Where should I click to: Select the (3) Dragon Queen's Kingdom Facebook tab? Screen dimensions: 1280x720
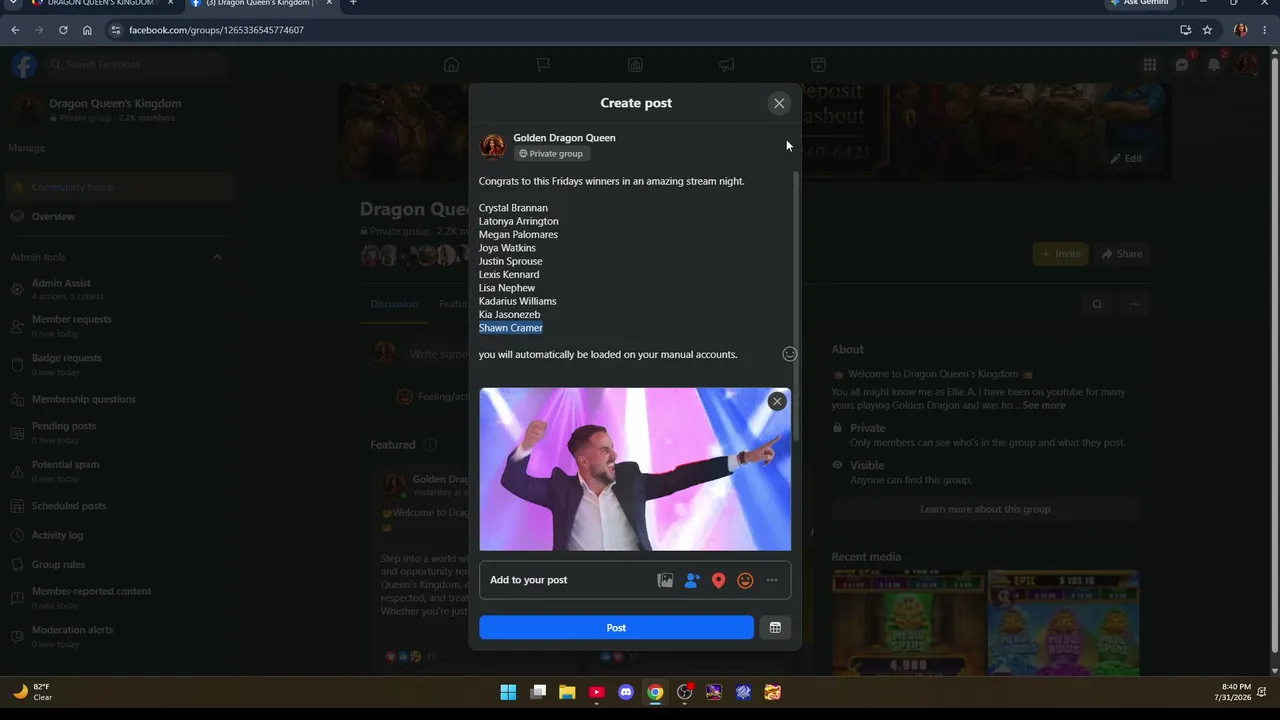[x=263, y=3]
